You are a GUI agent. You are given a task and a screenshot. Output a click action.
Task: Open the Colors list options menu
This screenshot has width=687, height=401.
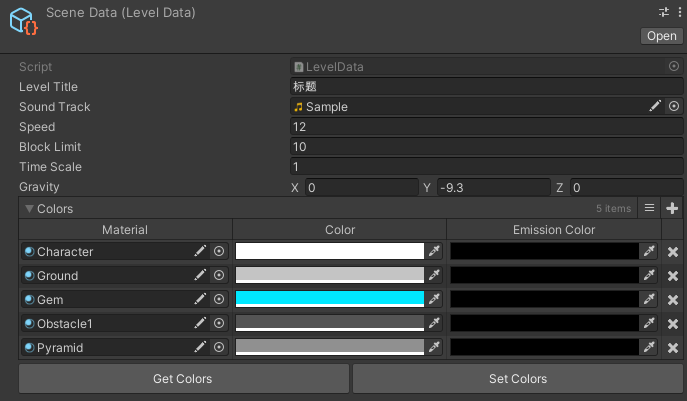pyautogui.click(x=649, y=208)
